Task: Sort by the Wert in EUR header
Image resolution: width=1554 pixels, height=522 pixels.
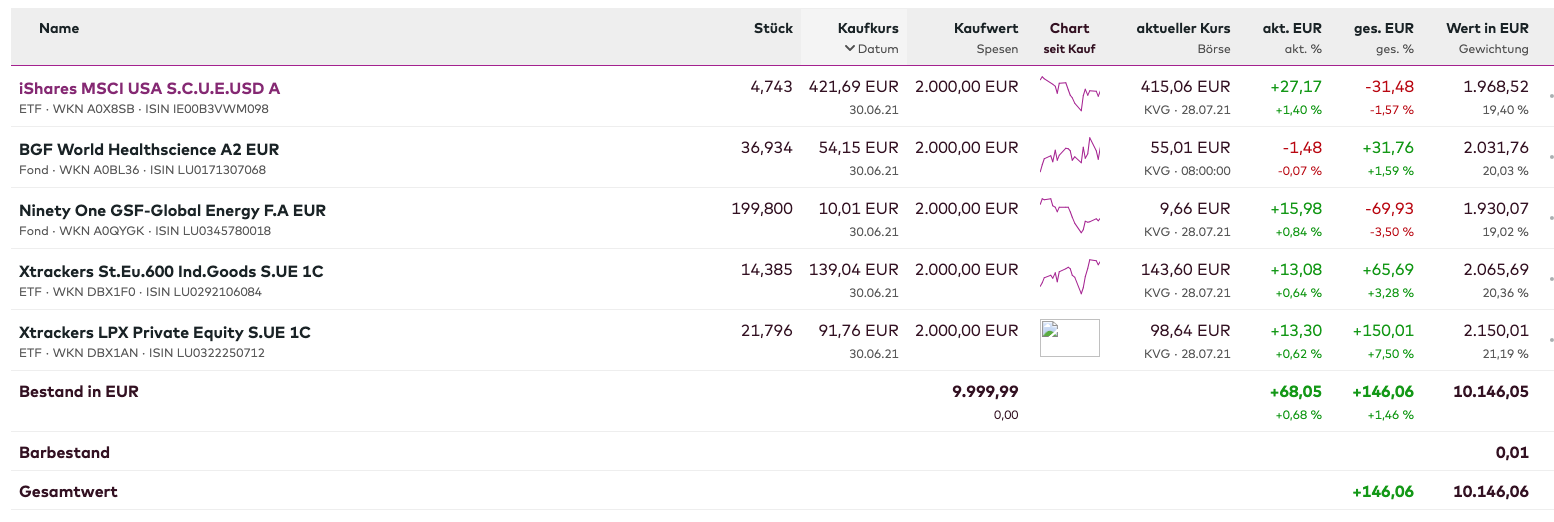Action: click(1487, 29)
